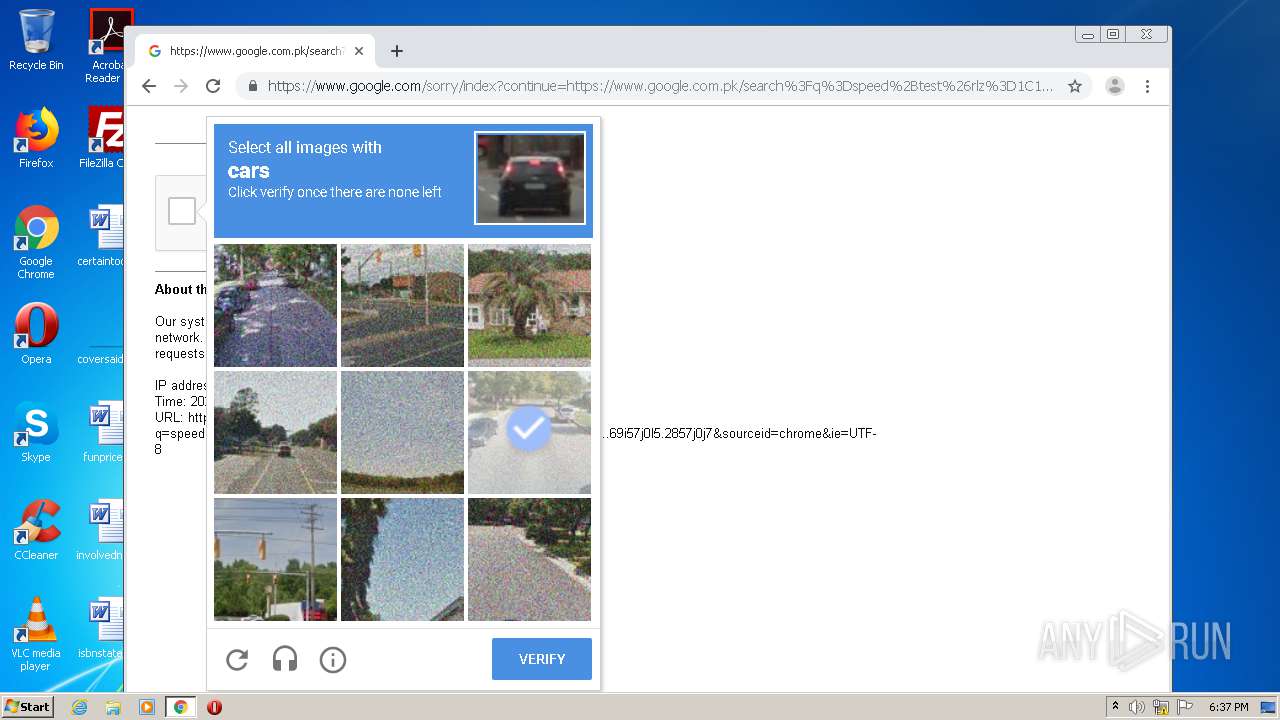Screen dimensions: 1280x720
Task: Open Recycle Bin on desktop
Action: [x=36, y=40]
